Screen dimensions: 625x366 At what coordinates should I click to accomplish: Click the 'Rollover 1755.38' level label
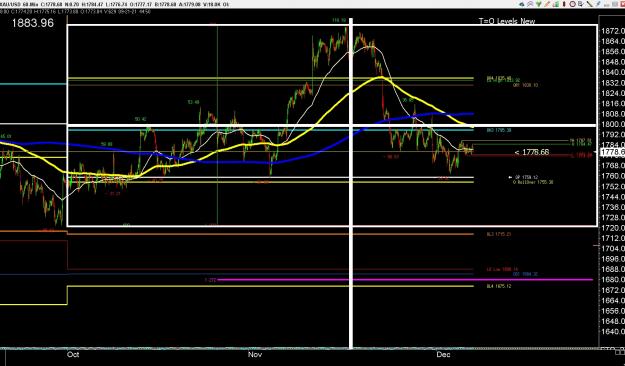[x=533, y=182]
